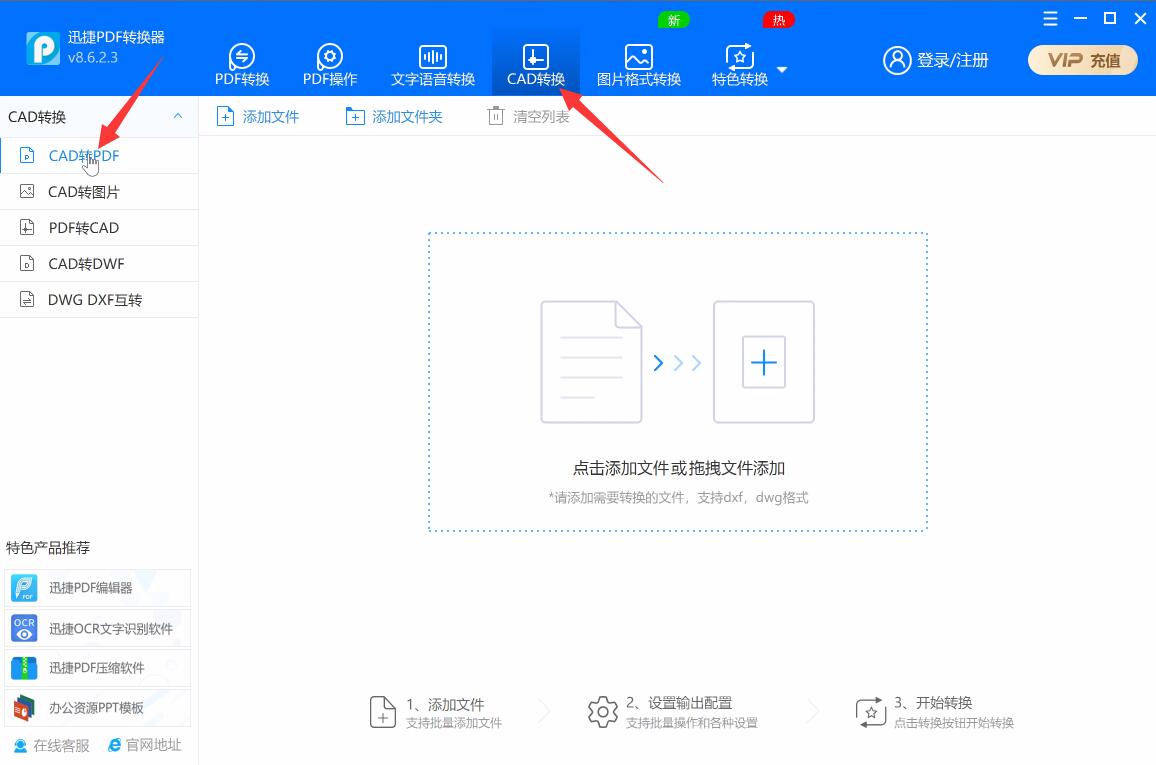Click the CAD转图片 image icon

point(27,192)
